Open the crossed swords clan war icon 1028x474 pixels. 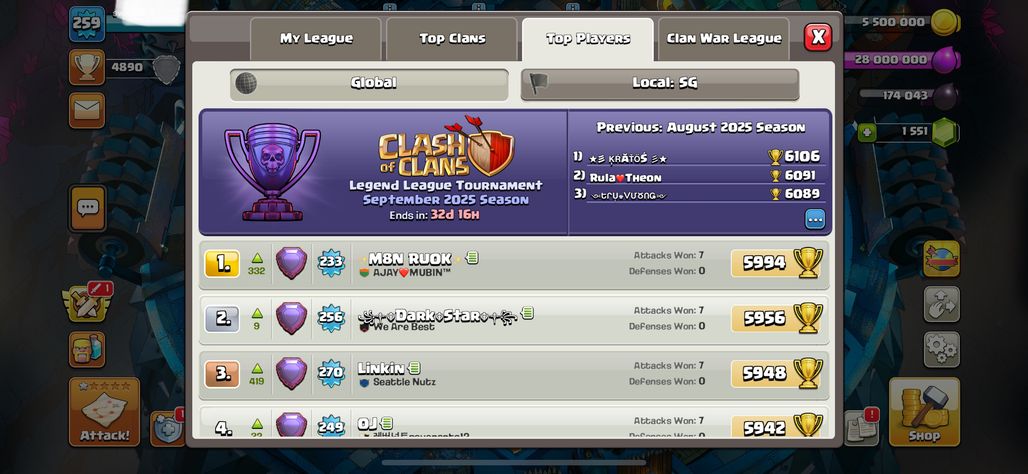[x=87, y=303]
